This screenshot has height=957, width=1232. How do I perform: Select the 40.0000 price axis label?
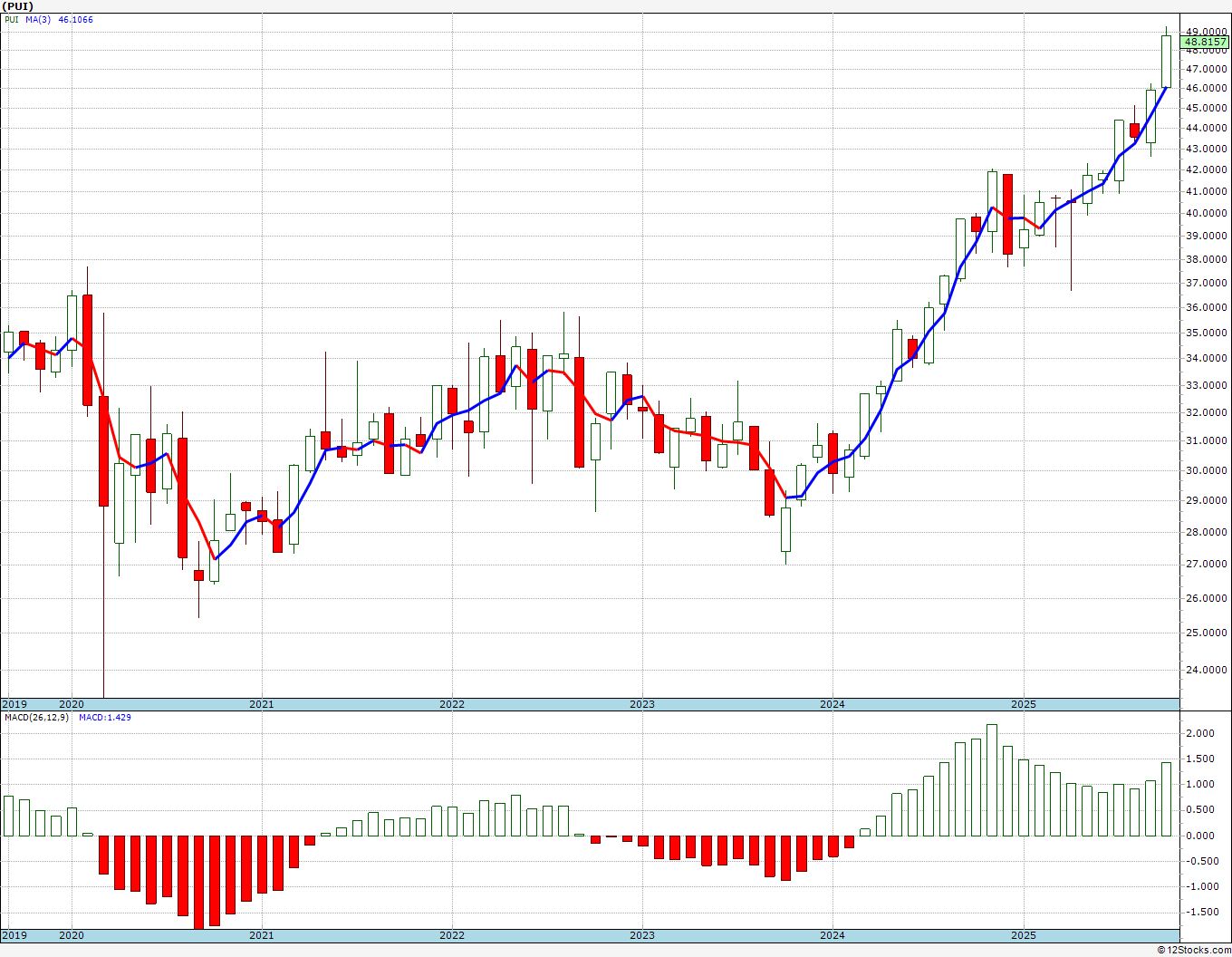click(1206, 213)
